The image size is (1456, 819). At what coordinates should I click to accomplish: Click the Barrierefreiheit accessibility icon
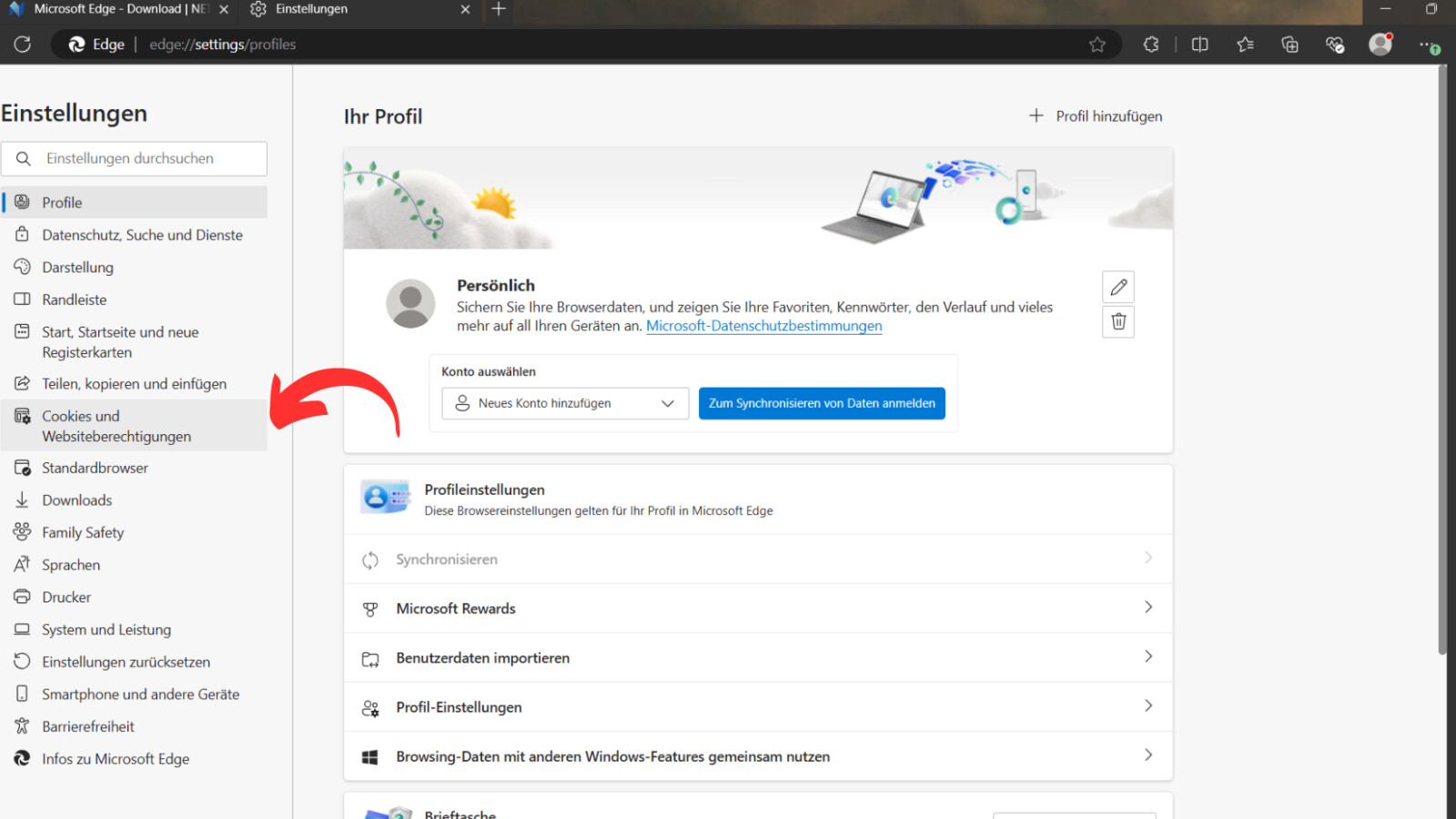click(23, 725)
